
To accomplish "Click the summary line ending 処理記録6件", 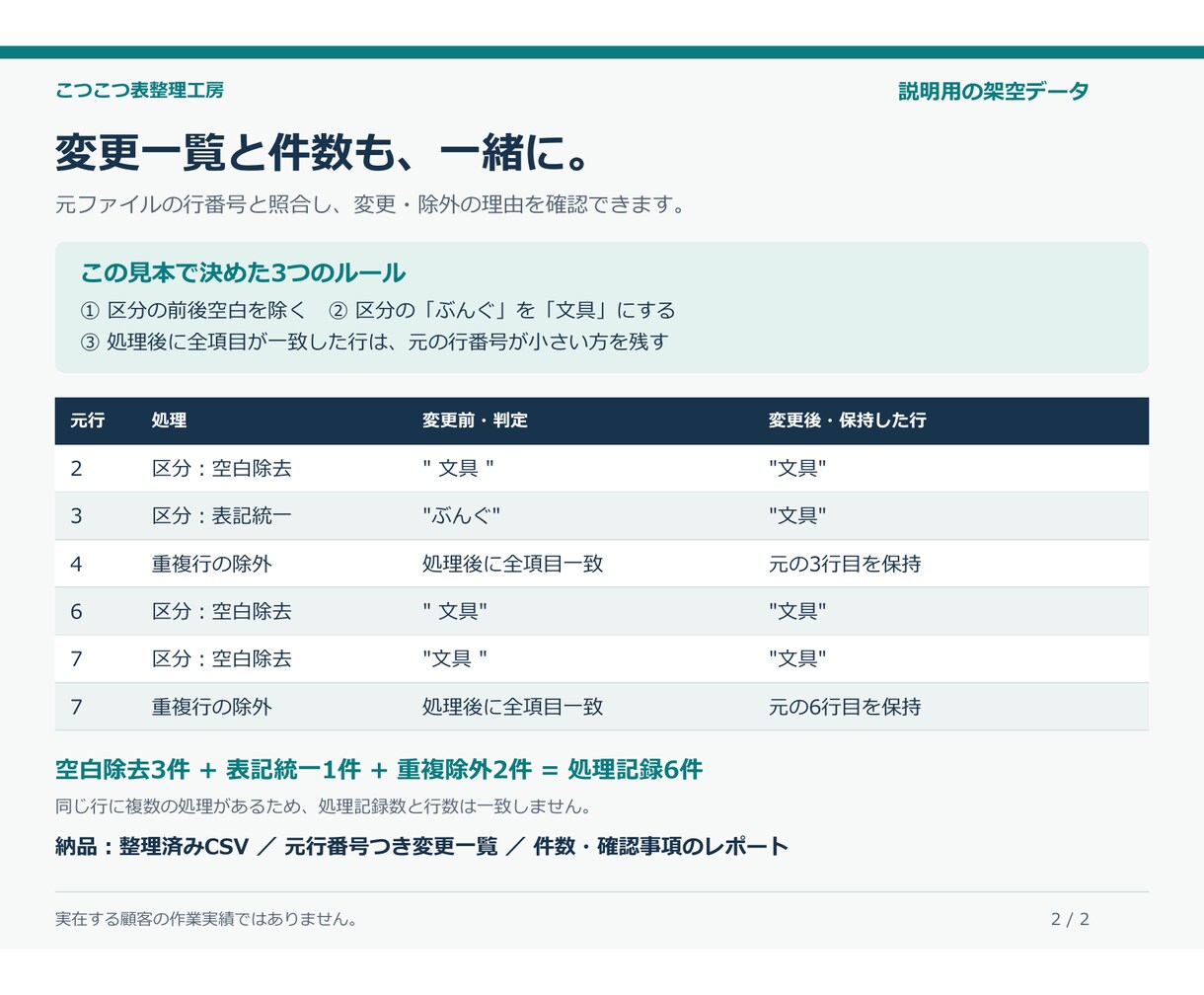I will tap(379, 770).
